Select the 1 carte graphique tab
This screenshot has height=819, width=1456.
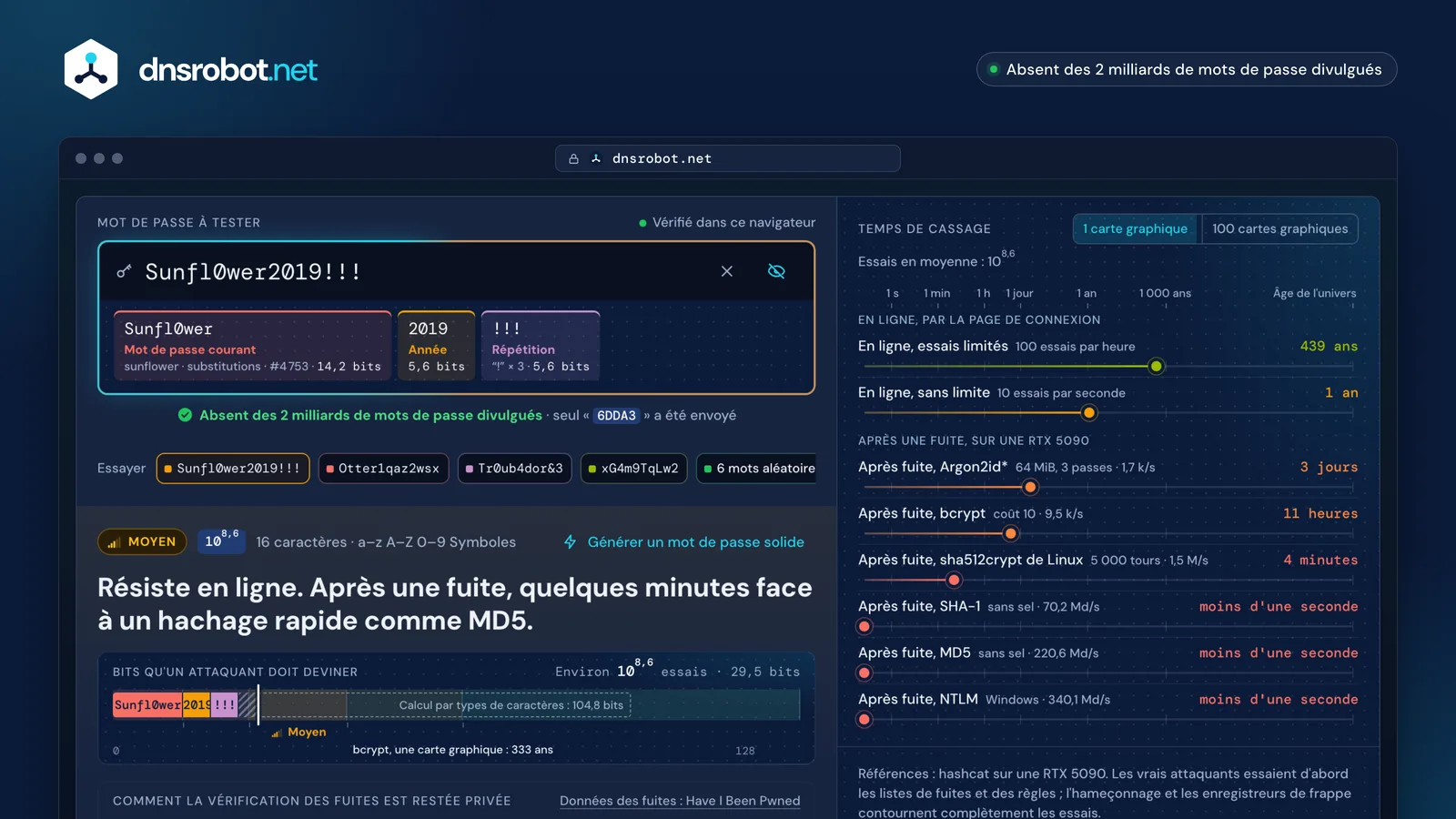click(x=1135, y=228)
